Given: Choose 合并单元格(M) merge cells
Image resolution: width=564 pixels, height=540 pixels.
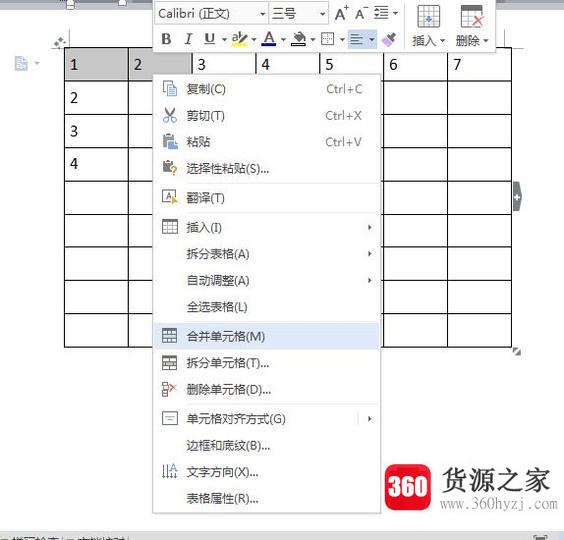Looking at the screenshot, I should click(x=267, y=336).
